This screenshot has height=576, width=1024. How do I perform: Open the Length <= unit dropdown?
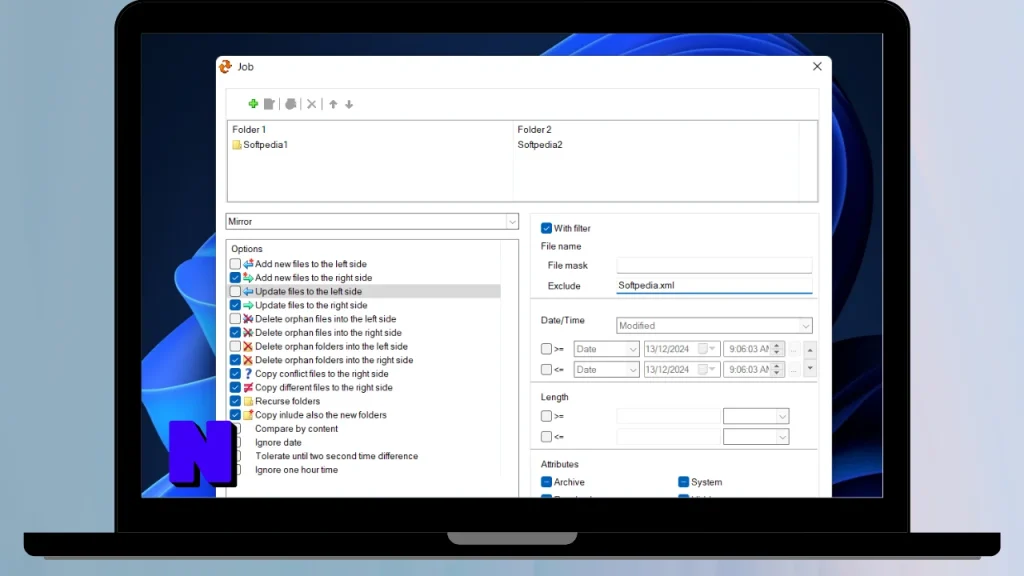782,437
